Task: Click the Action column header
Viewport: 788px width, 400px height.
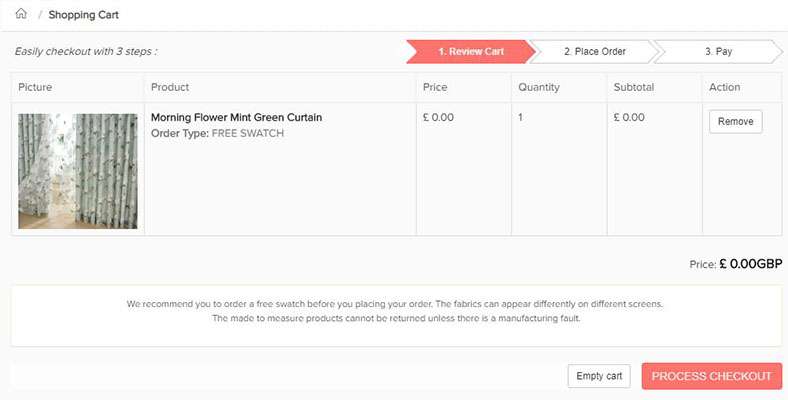Action: [x=724, y=87]
